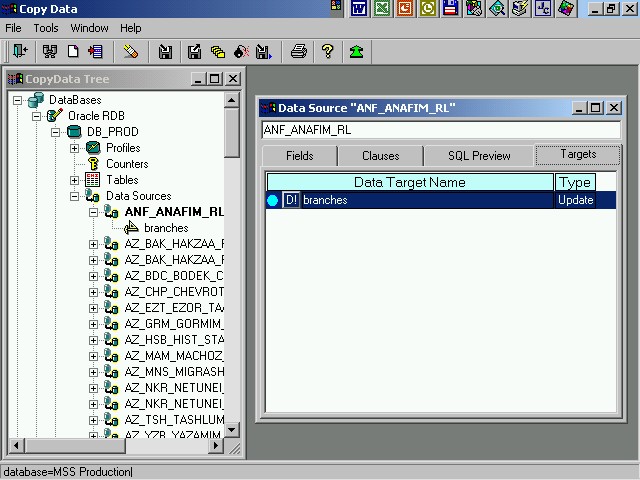640x480 pixels.
Task: Click the Print icon in the toolbar
Action: click(298, 51)
